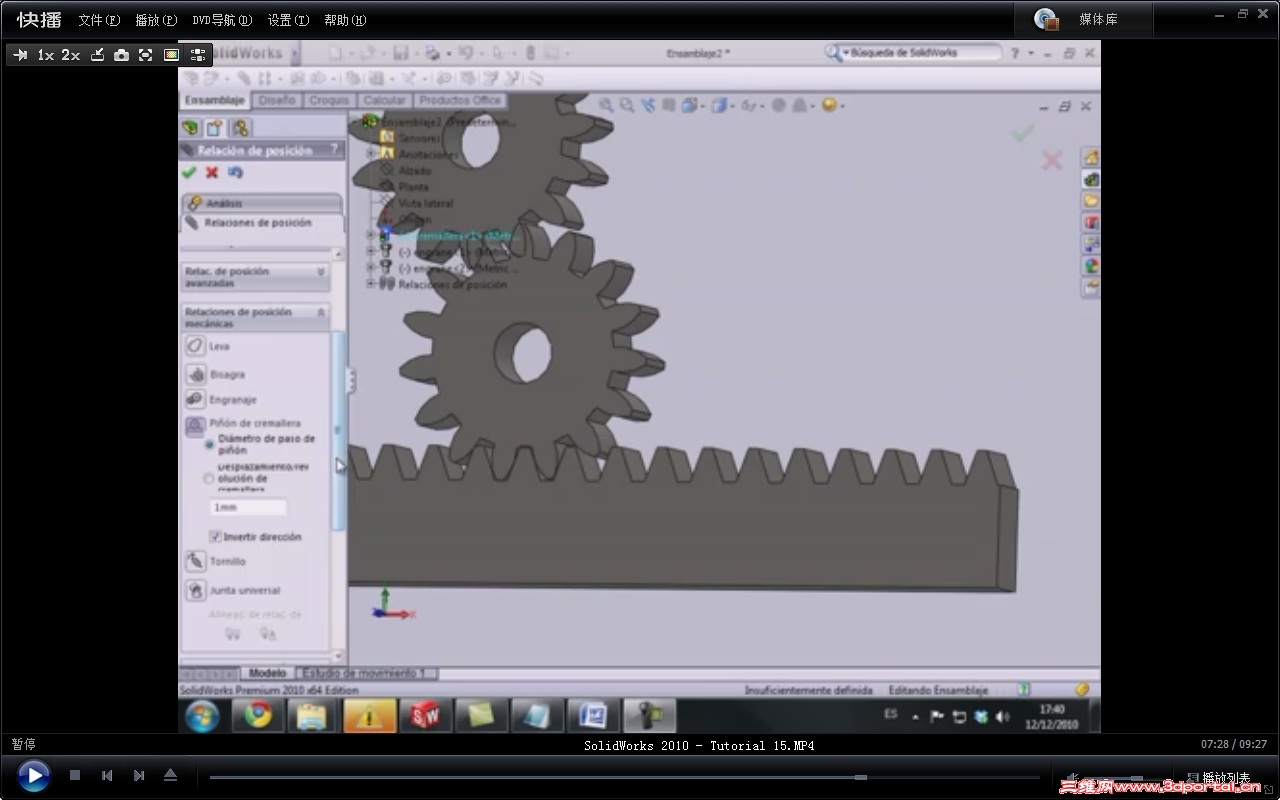Select Vista lateral in feature tree

[426, 203]
